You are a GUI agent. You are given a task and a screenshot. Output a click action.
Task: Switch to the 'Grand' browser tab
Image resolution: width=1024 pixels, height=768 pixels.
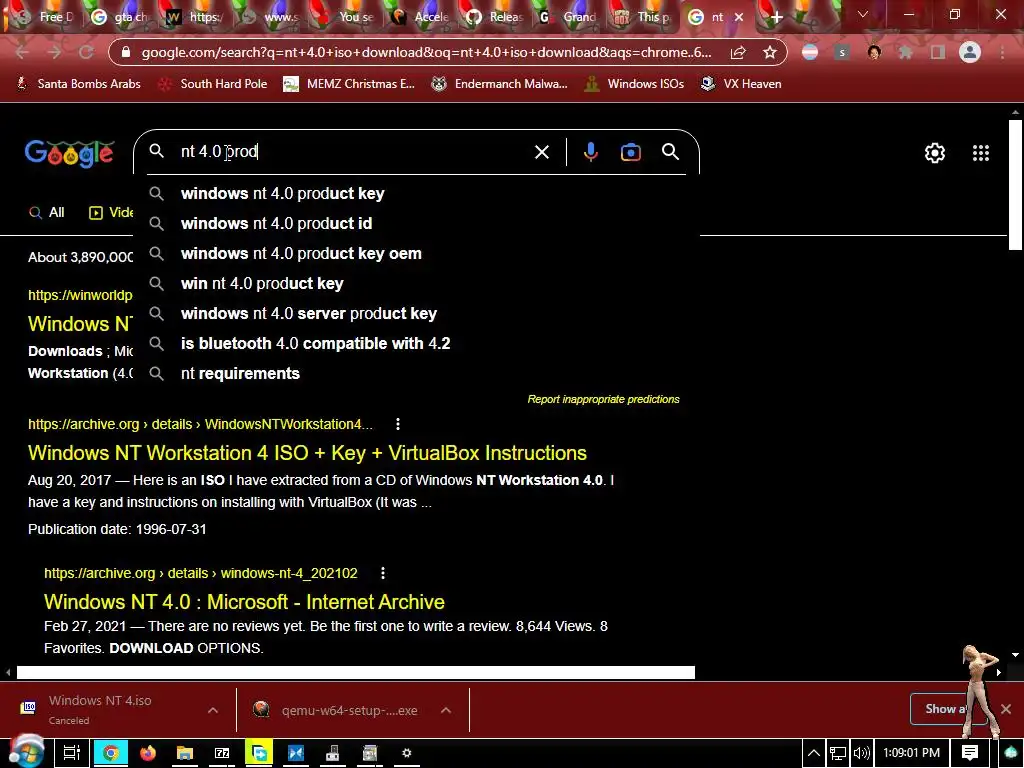[570, 17]
